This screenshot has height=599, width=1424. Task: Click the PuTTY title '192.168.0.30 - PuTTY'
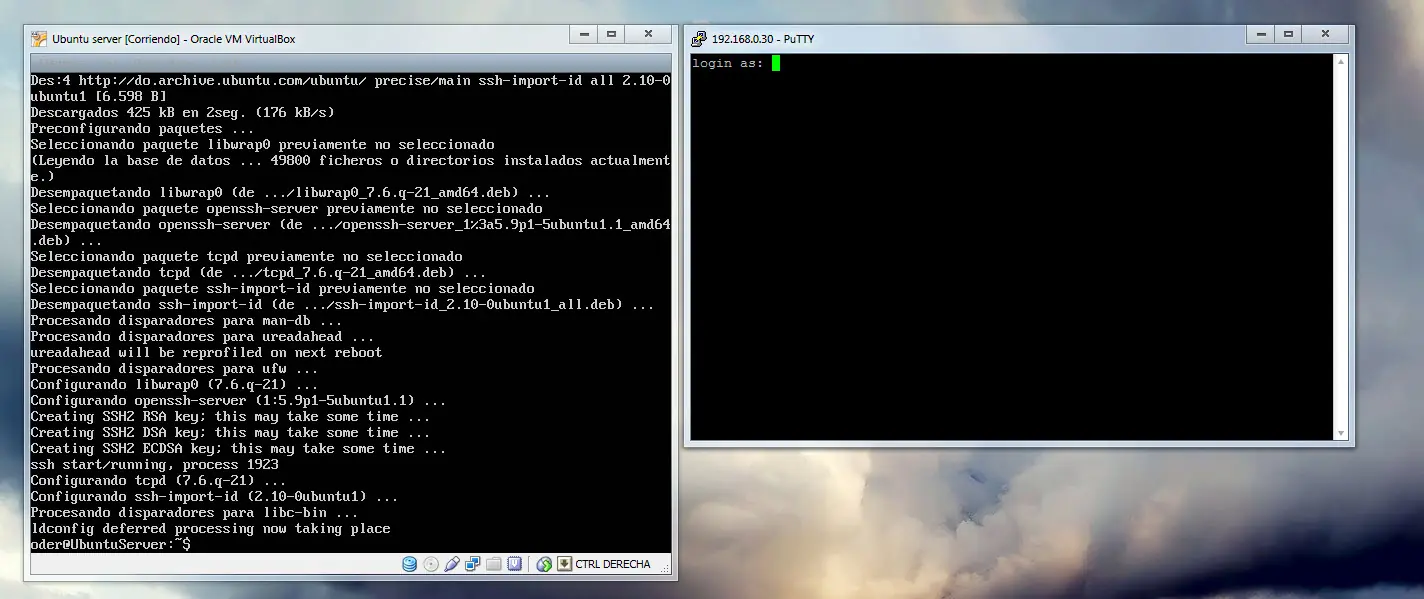[762, 39]
